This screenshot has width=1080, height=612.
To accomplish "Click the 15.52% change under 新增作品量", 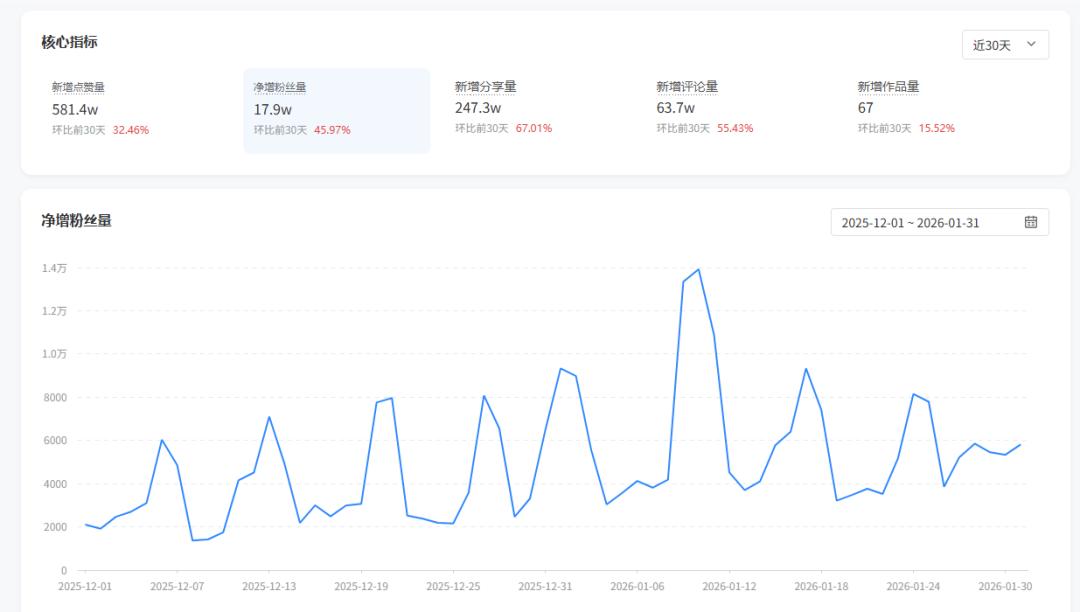I will click(x=936, y=129).
